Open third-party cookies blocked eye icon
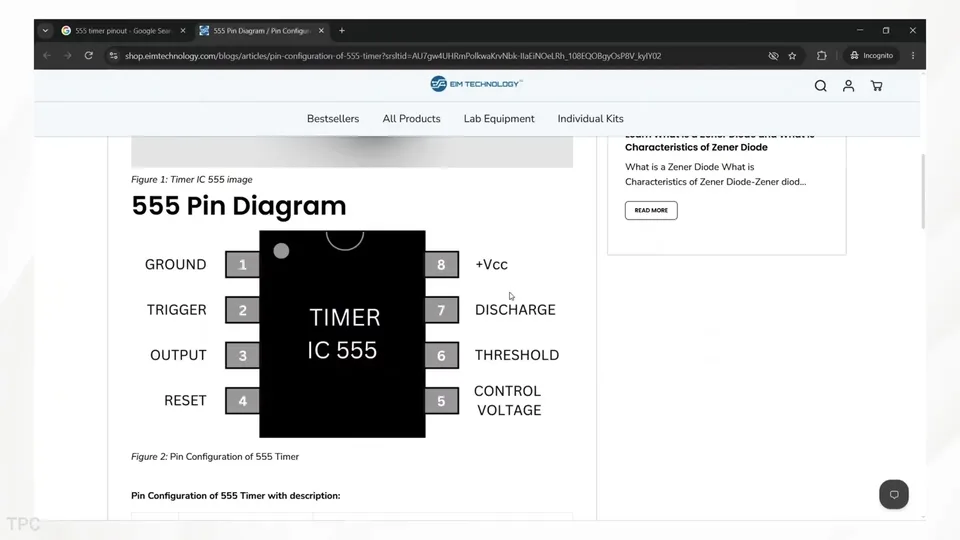Screen dimensions: 960x540 tap(773, 56)
